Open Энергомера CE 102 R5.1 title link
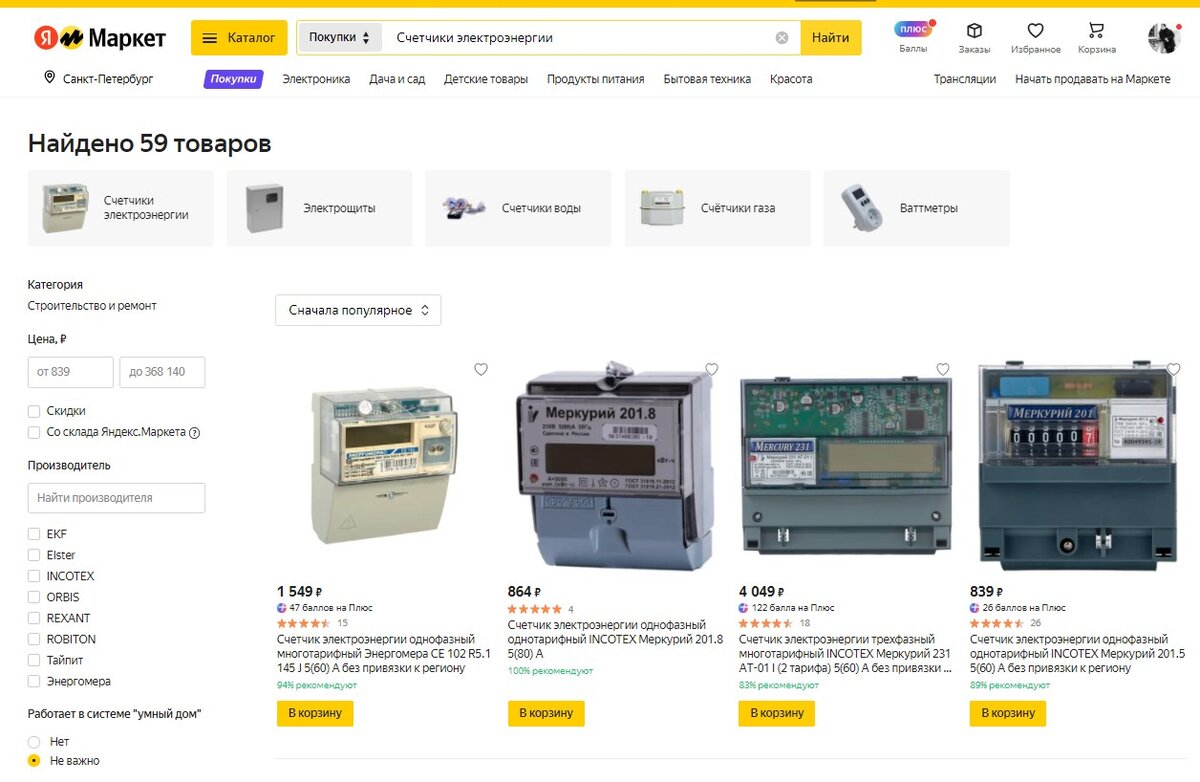1200x782 pixels. [x=384, y=653]
